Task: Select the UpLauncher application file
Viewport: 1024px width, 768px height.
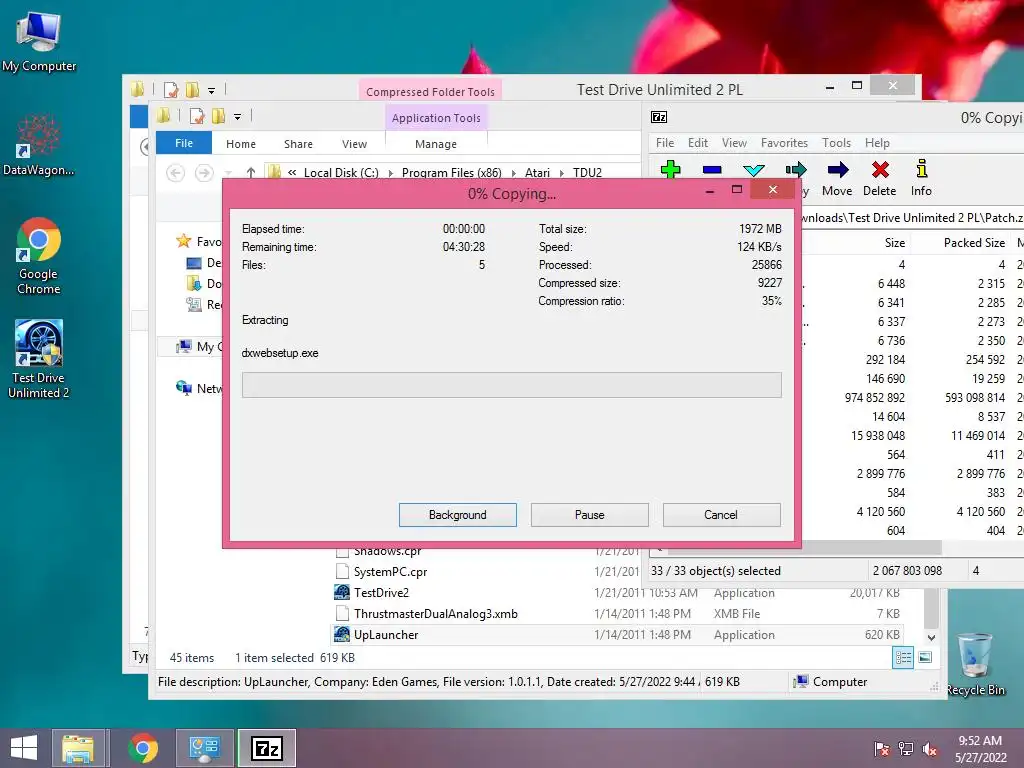Action: coord(617,634)
